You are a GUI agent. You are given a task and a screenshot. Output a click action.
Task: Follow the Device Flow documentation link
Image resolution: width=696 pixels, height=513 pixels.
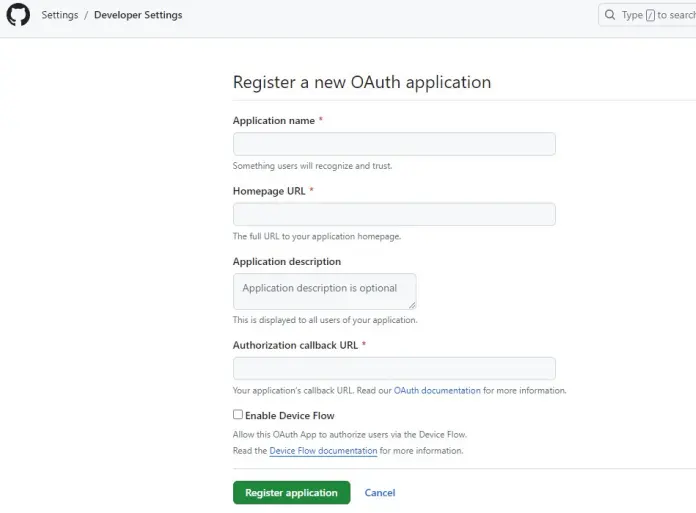click(x=323, y=451)
